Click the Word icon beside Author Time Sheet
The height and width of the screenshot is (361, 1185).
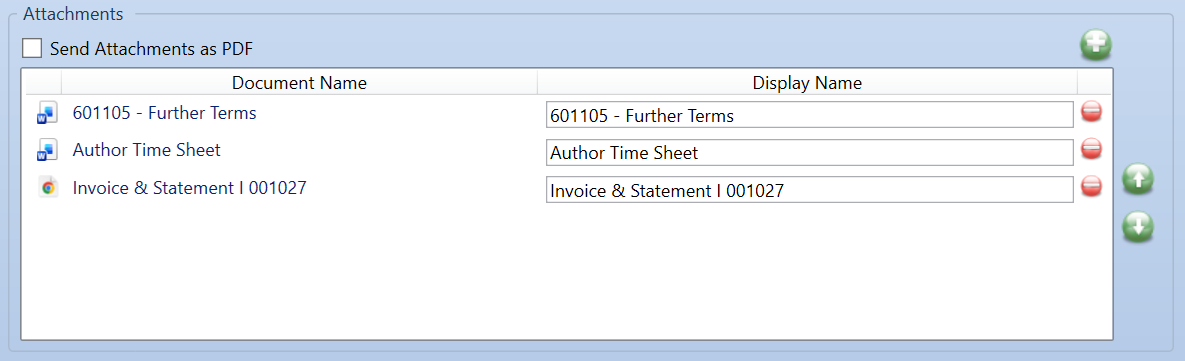[47, 151]
